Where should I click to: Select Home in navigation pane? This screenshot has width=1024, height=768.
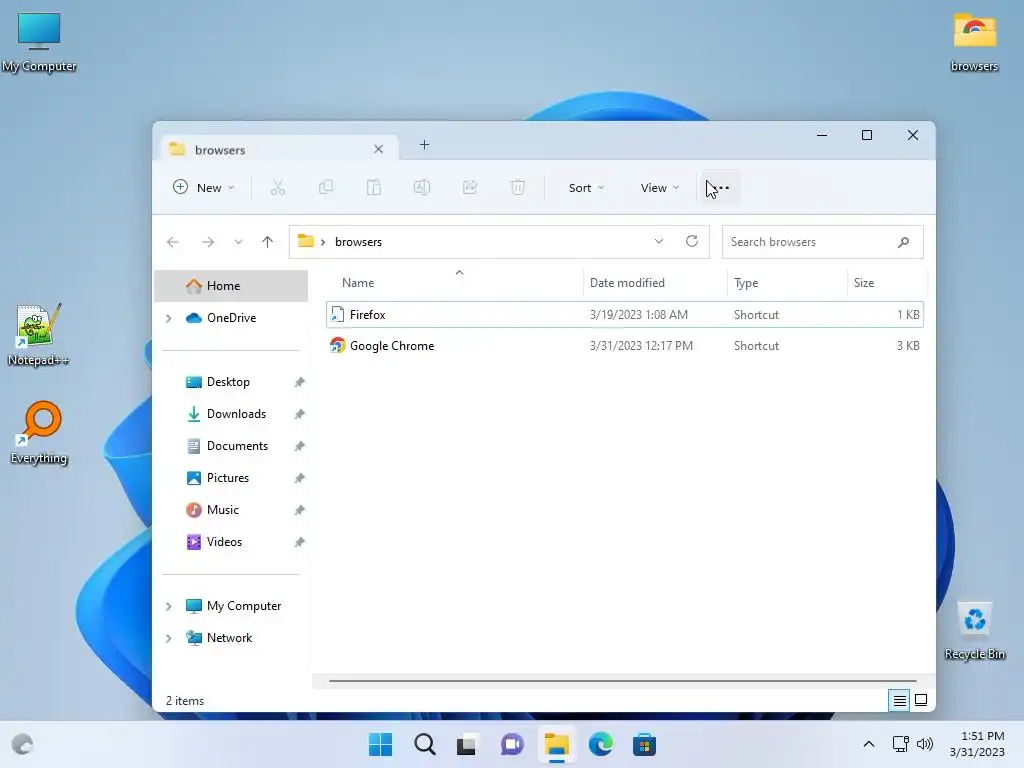(231, 286)
